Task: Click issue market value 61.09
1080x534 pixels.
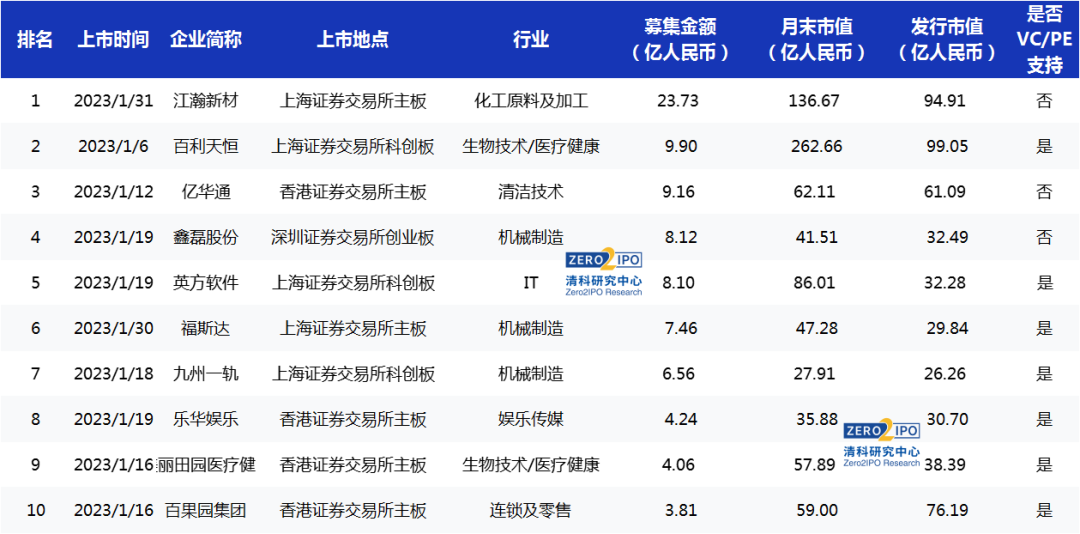Action: click(x=947, y=192)
